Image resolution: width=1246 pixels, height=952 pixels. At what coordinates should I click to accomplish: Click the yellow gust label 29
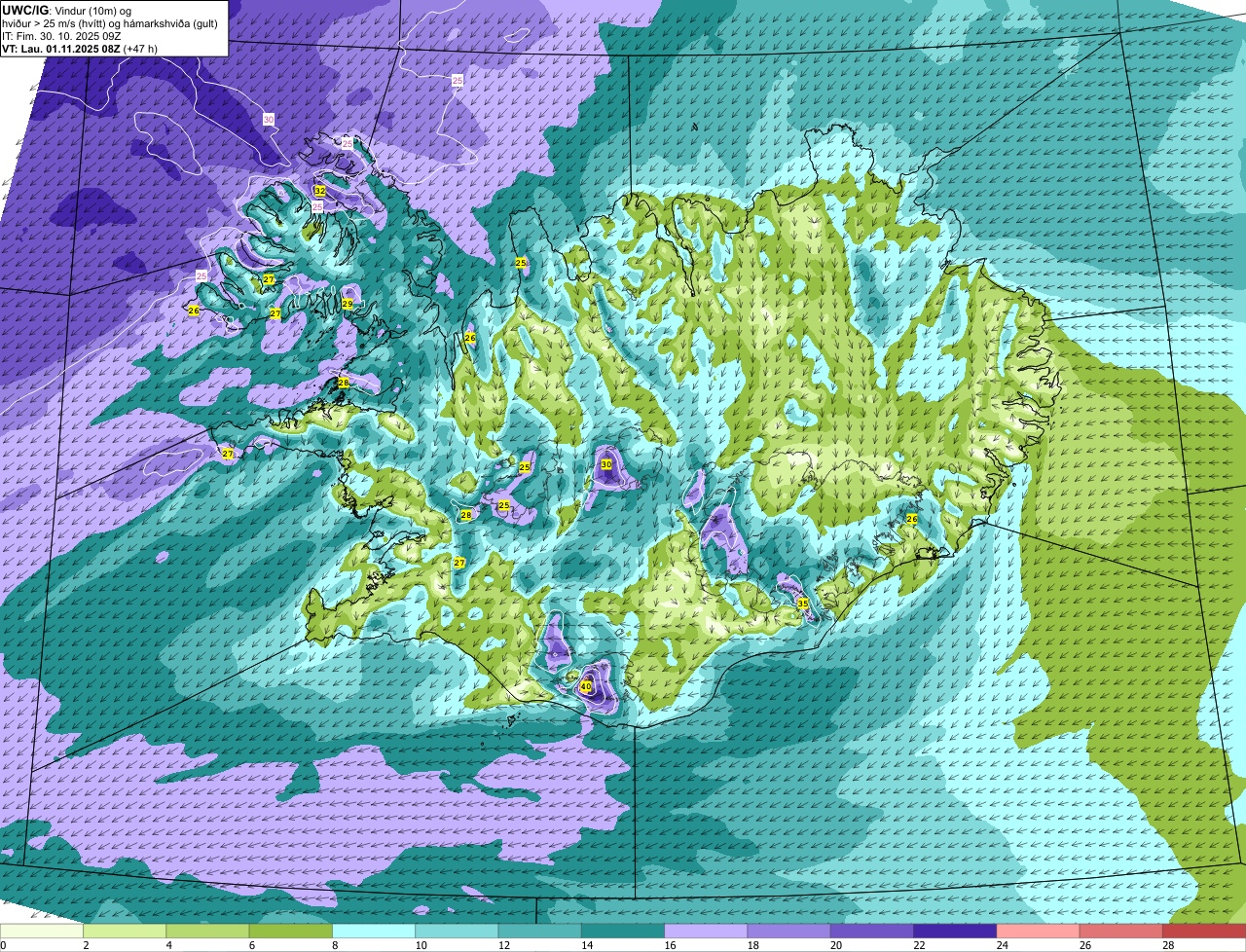point(348,304)
